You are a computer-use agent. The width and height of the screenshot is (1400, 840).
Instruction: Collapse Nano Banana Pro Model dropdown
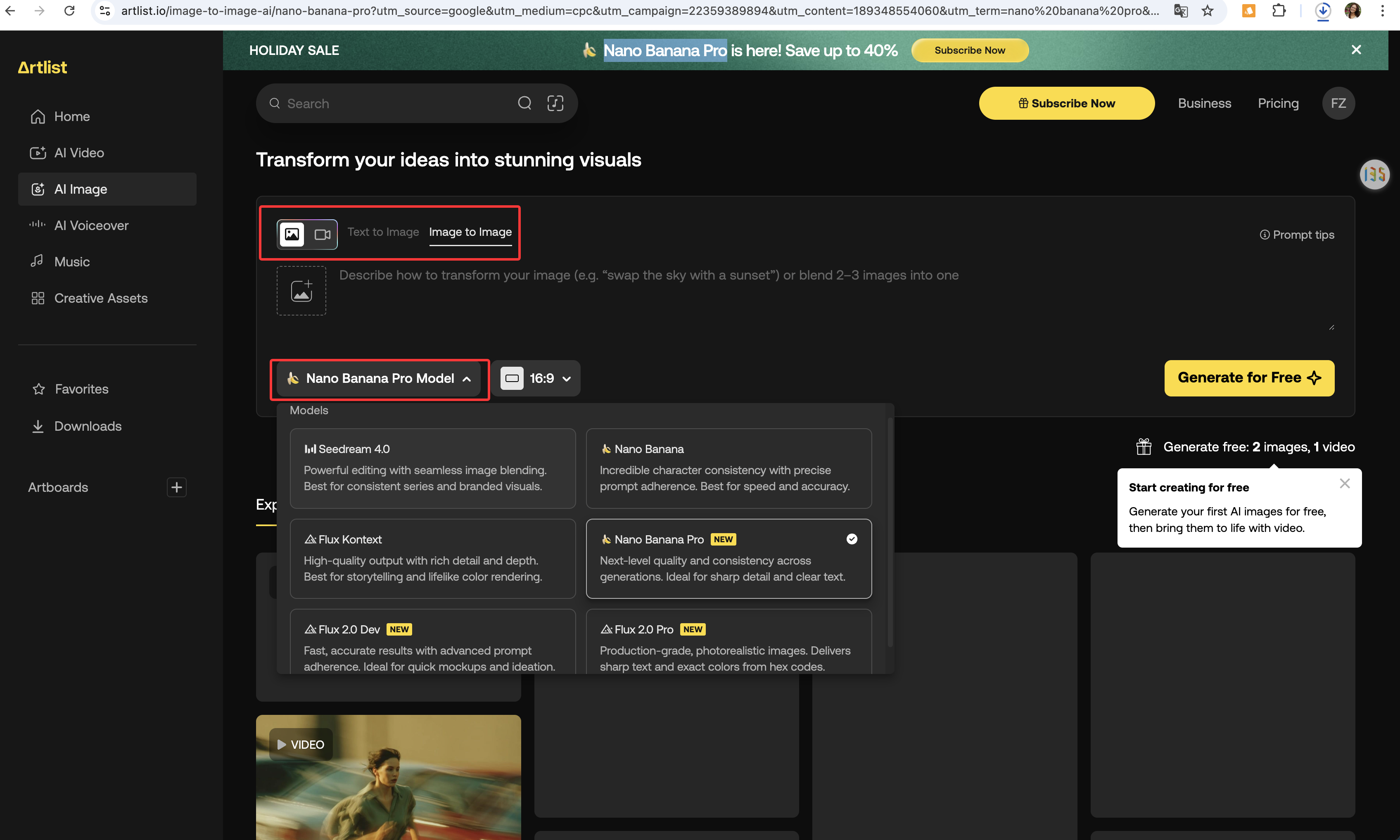click(379, 379)
